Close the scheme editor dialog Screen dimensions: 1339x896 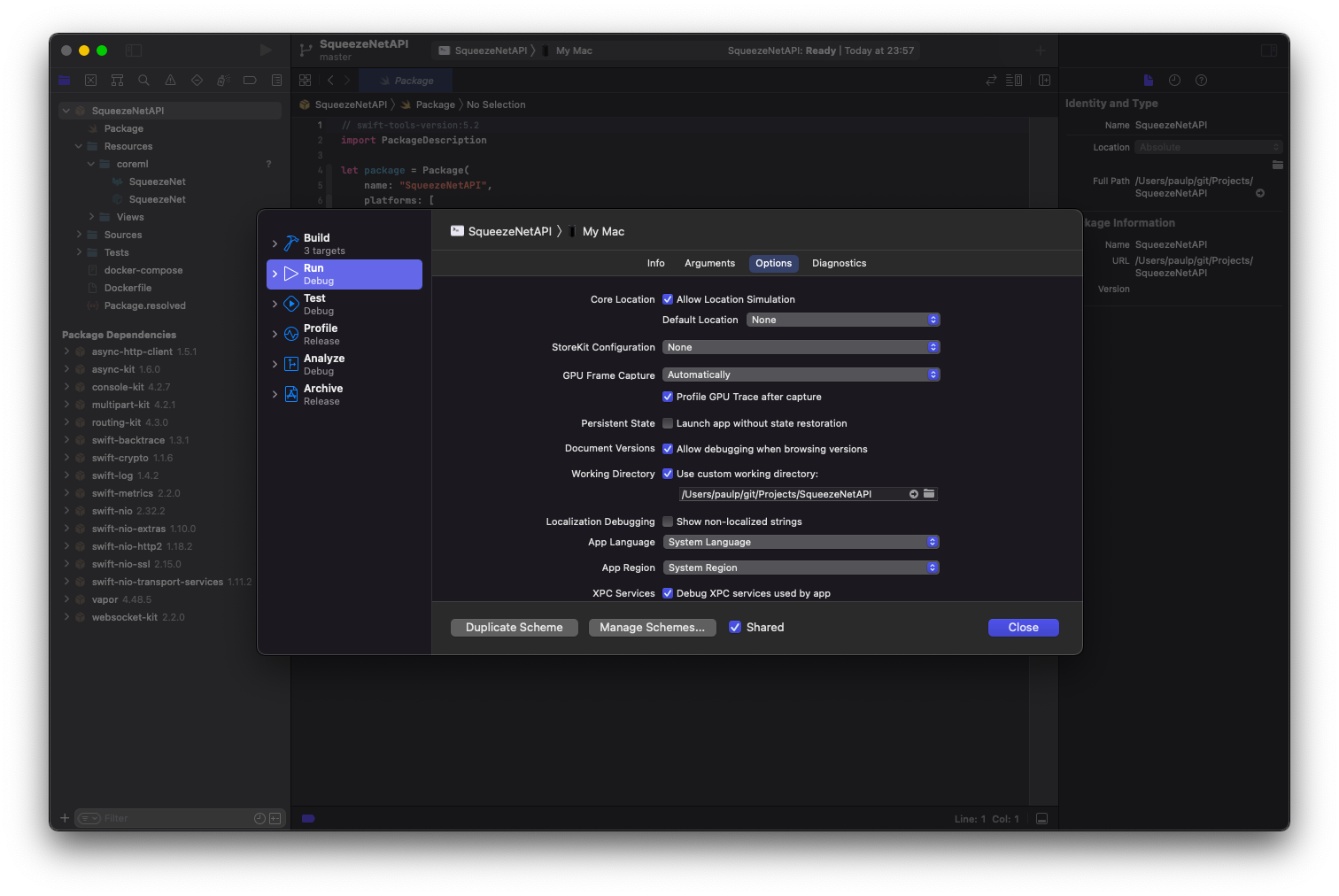point(1024,627)
